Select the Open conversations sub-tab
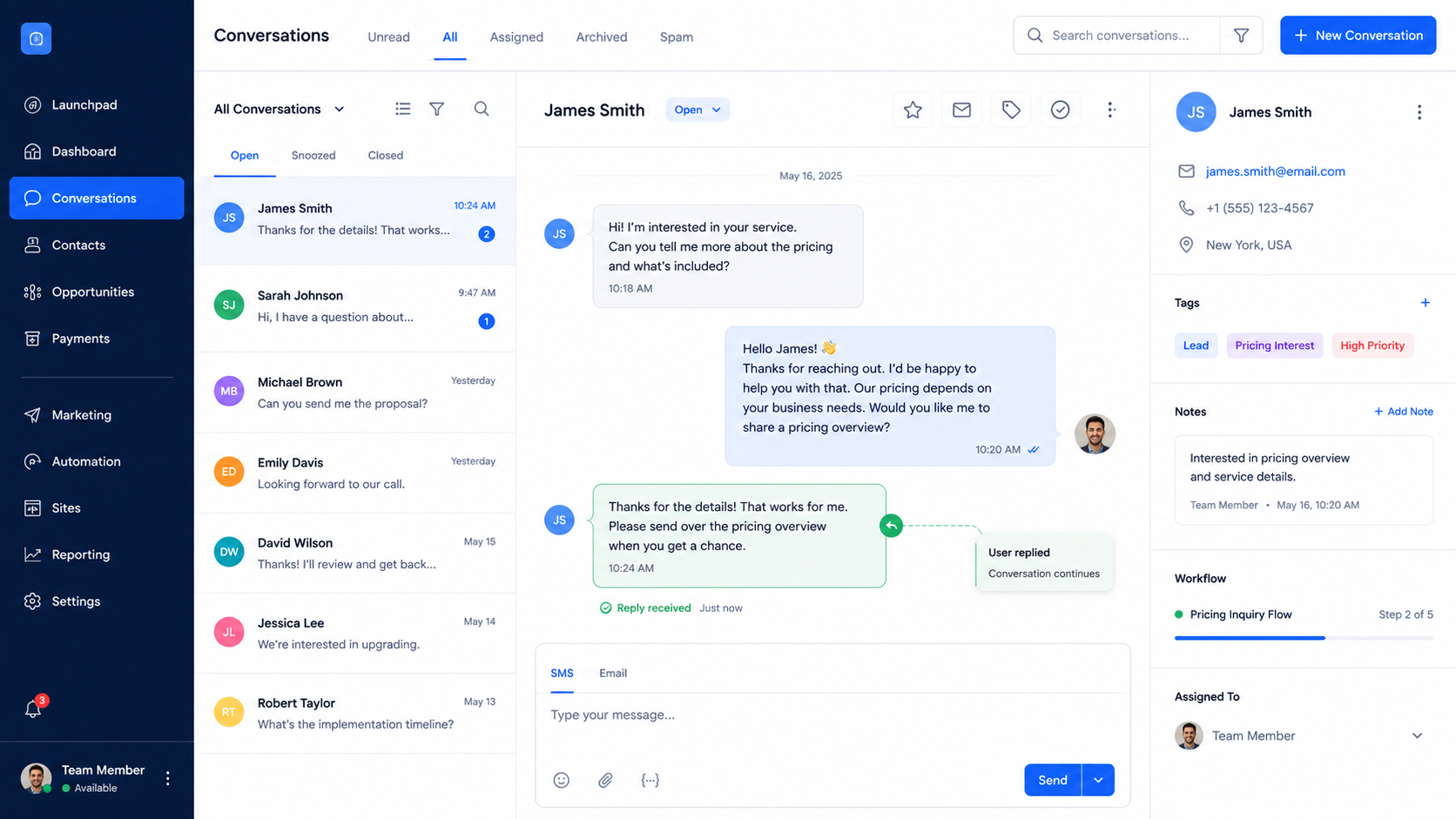This screenshot has width=1456, height=819. point(245,156)
